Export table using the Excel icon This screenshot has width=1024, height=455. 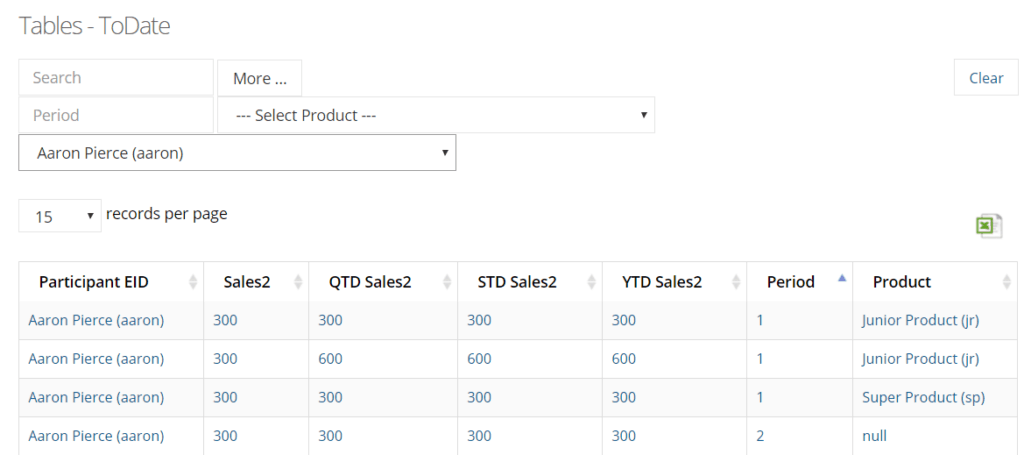989,227
